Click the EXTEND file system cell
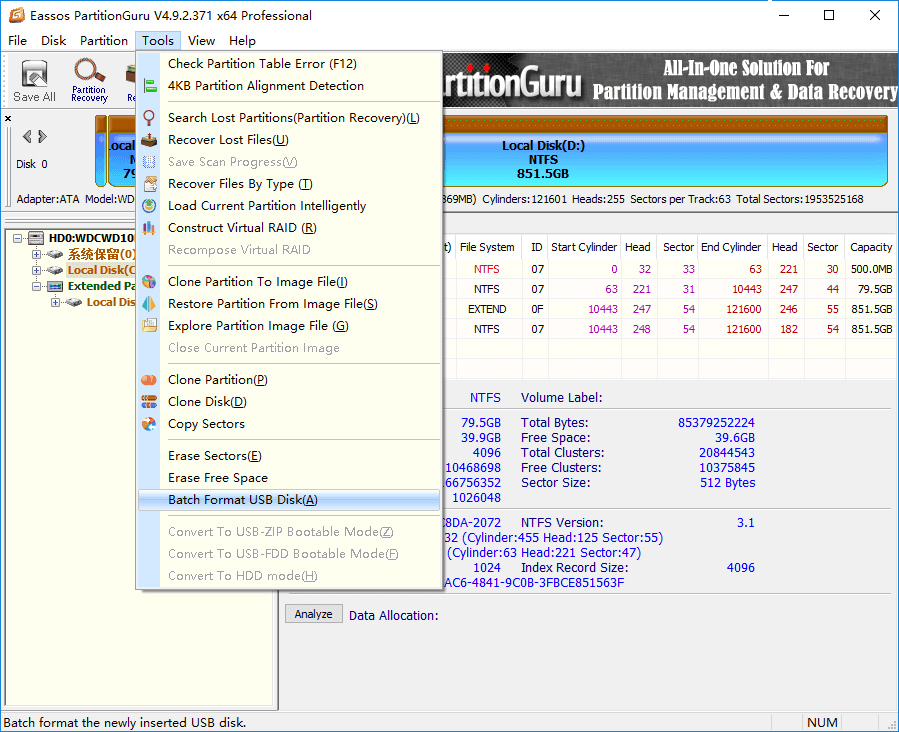Image resolution: width=899 pixels, height=732 pixels. click(487, 310)
